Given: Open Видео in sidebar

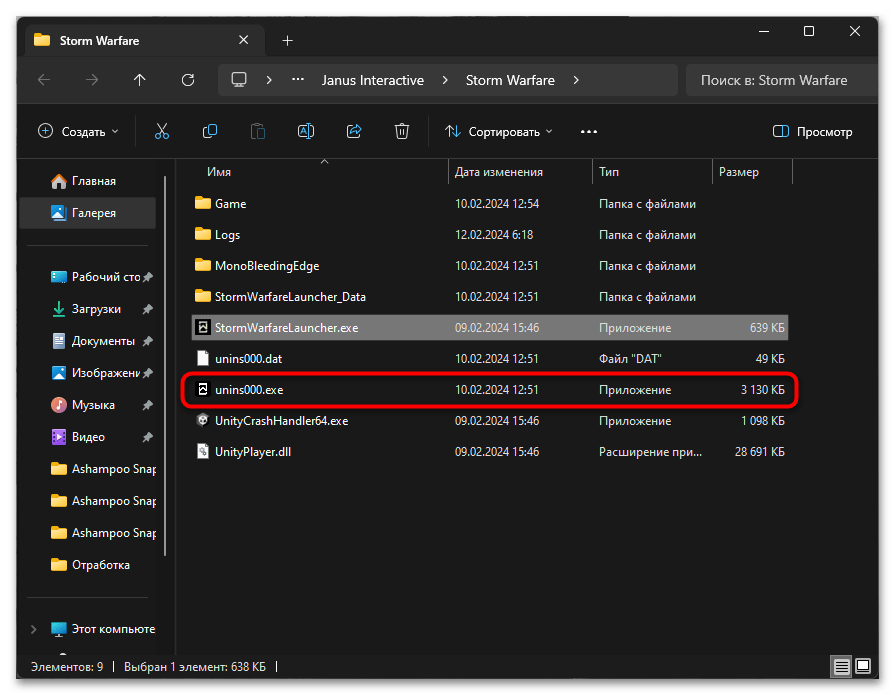Looking at the screenshot, I should pos(78,437).
